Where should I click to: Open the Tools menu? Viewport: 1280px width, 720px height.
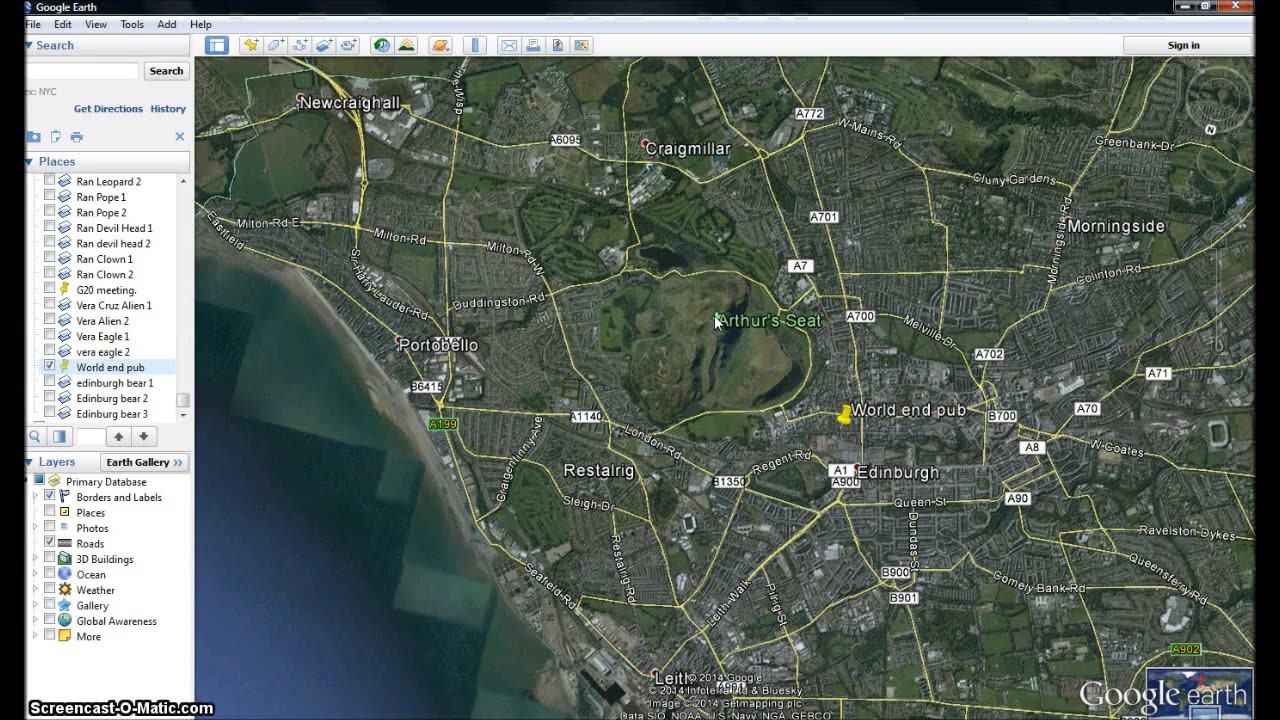(x=132, y=24)
